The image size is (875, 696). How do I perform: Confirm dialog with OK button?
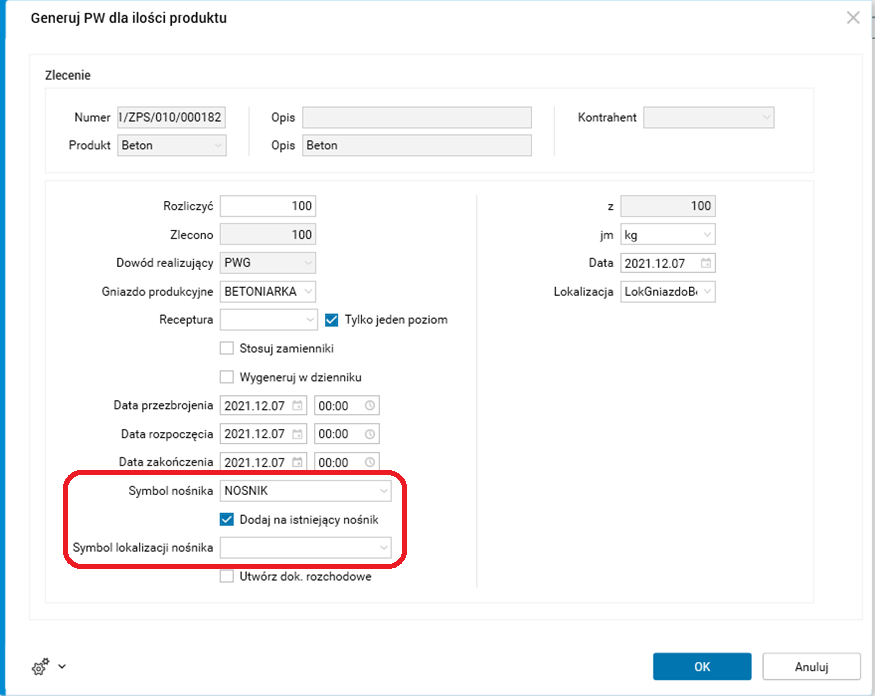[x=702, y=666]
